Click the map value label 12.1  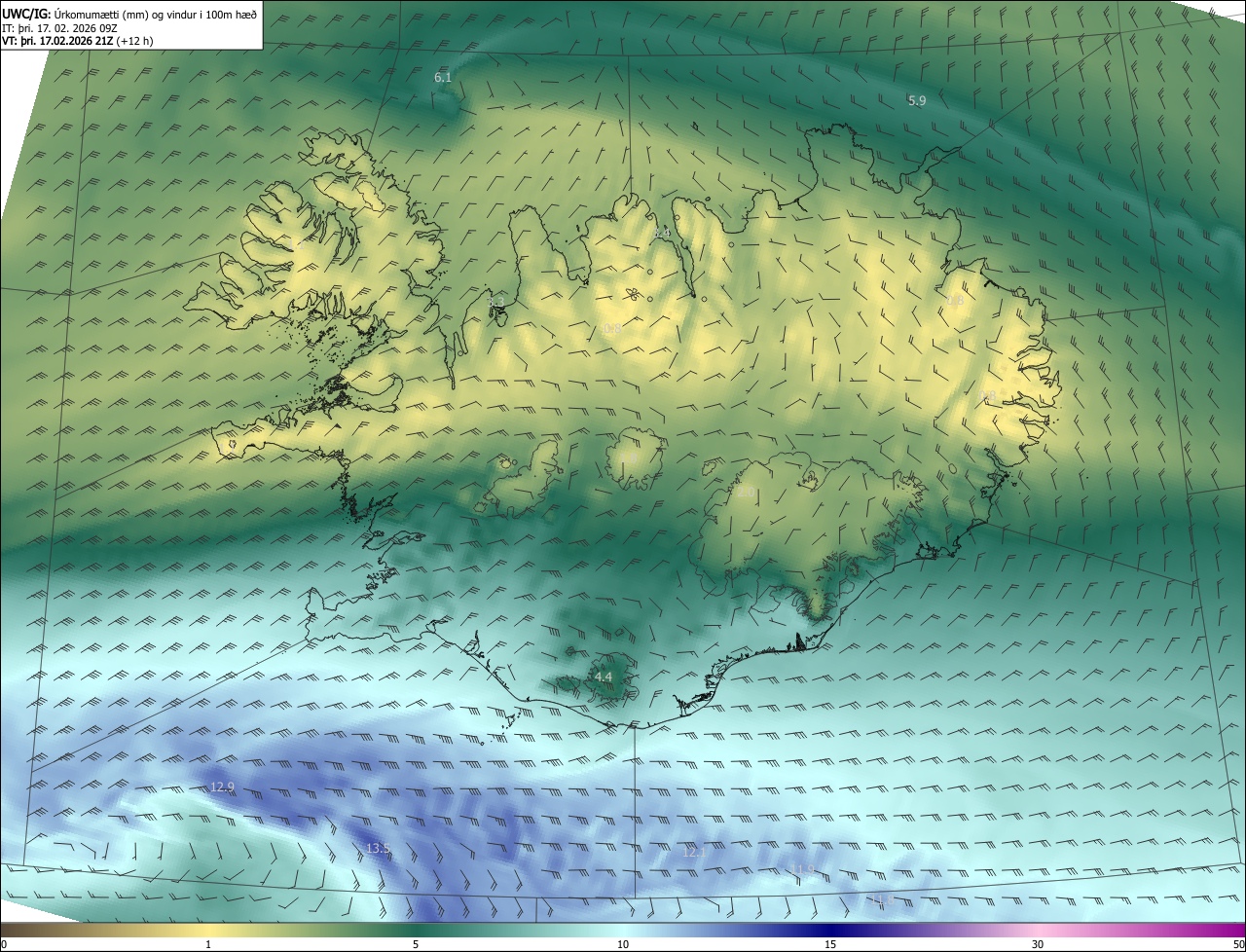click(693, 852)
